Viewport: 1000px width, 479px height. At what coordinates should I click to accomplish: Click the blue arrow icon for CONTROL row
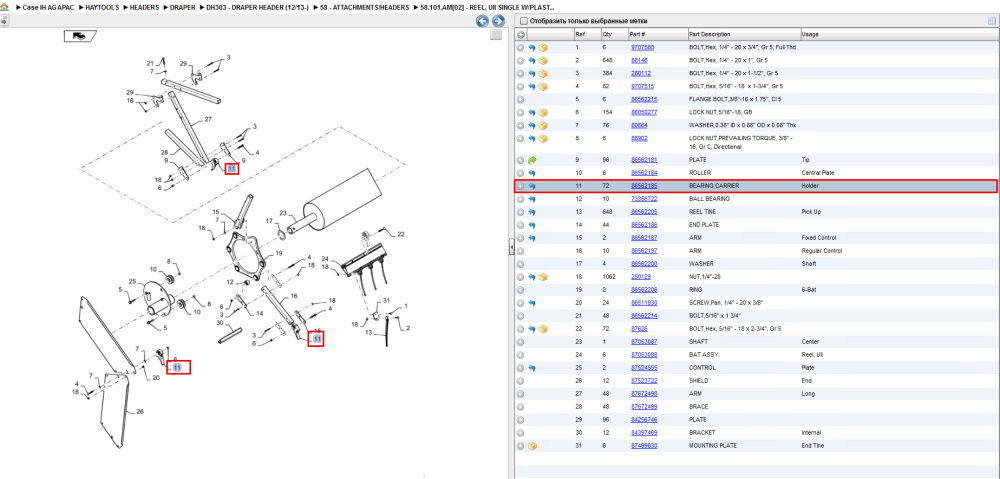point(531,368)
